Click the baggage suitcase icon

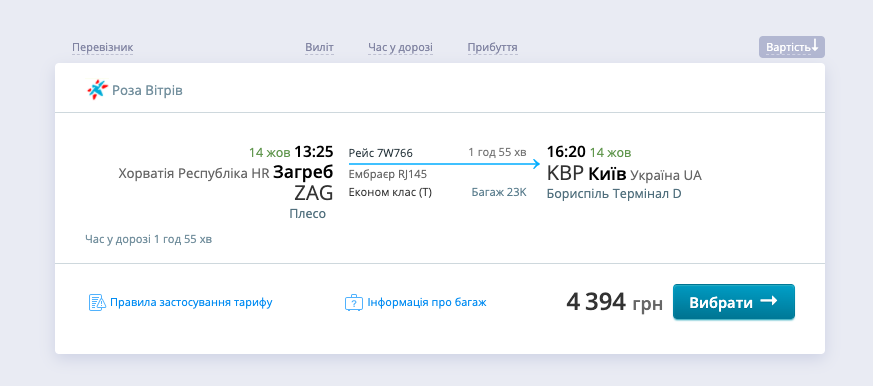[354, 302]
